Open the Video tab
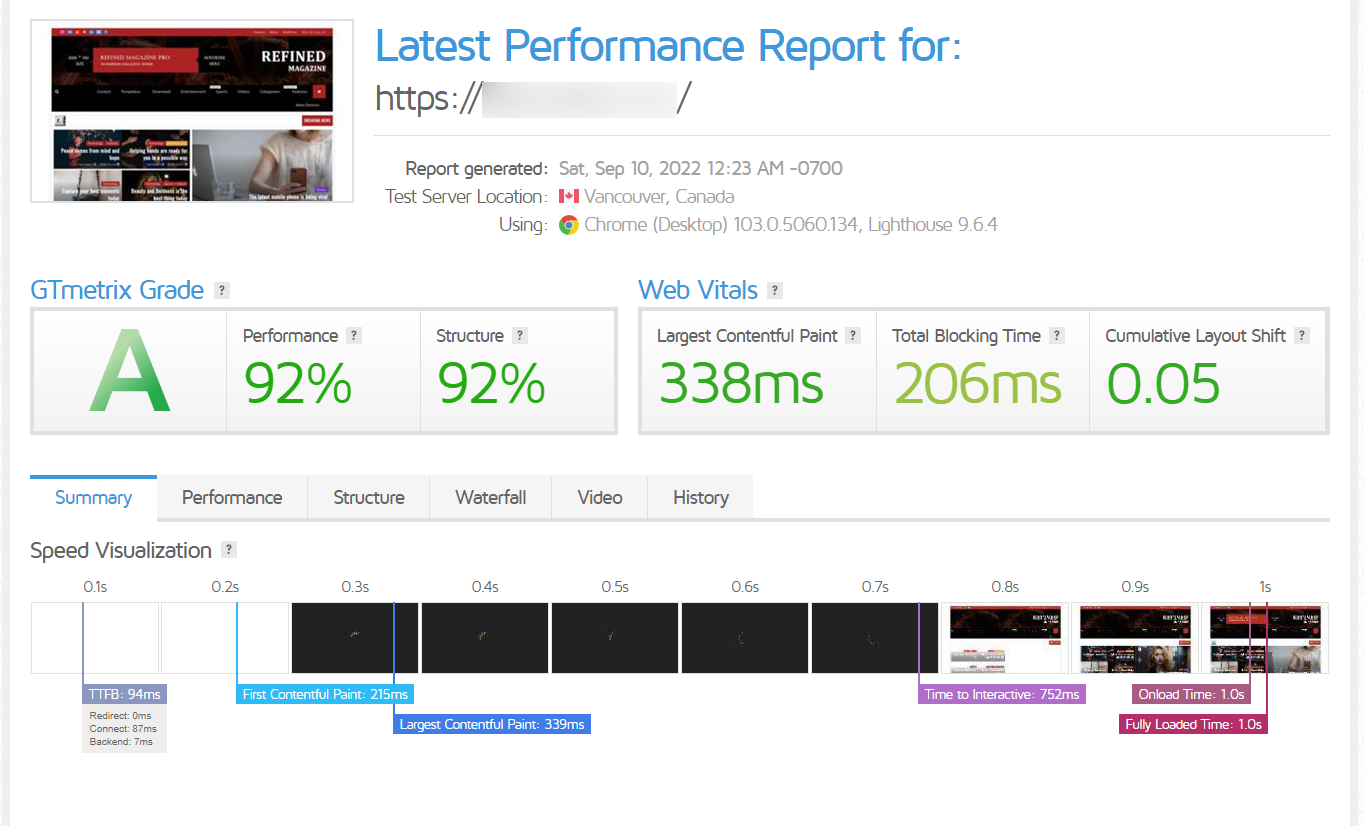Screen dimensions: 1364x826 click(600, 498)
